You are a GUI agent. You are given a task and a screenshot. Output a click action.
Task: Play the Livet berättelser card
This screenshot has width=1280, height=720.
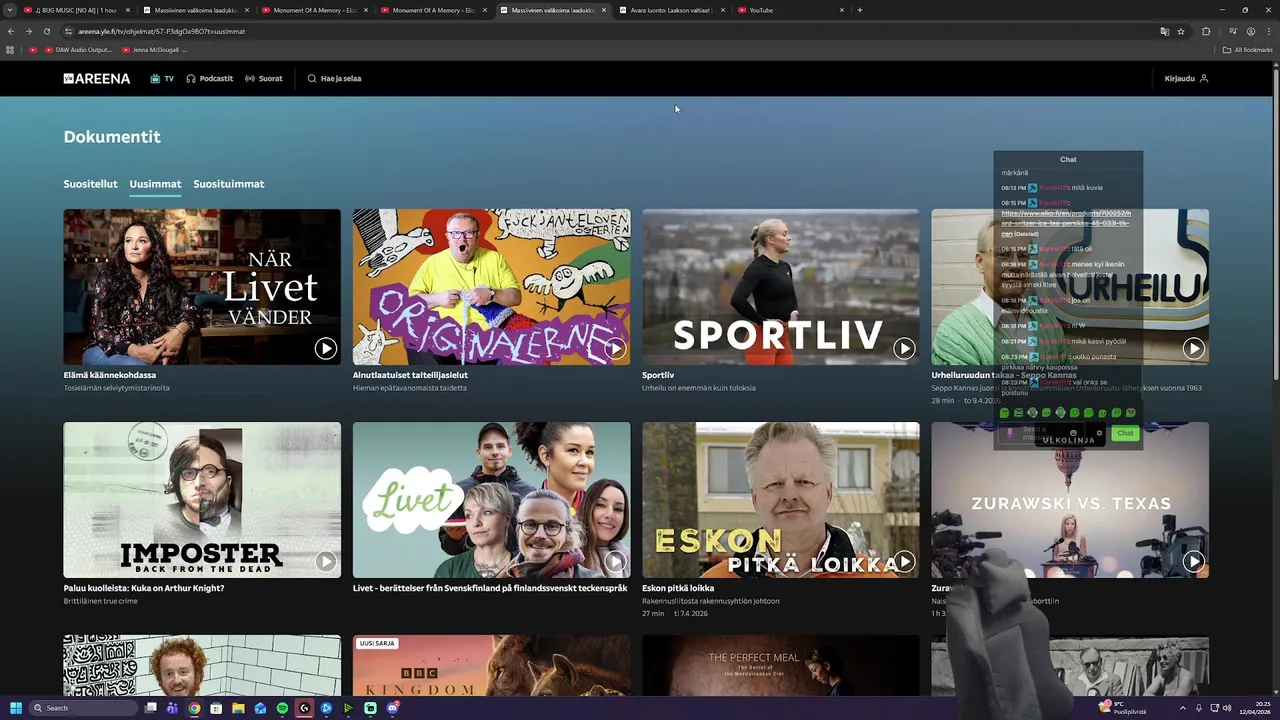615,561
